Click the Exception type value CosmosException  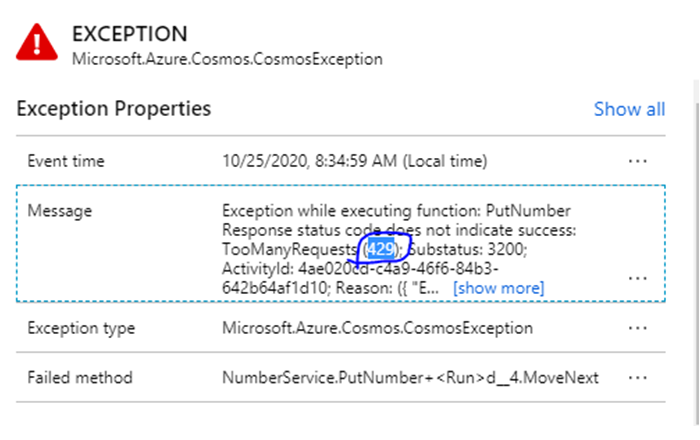378,328
